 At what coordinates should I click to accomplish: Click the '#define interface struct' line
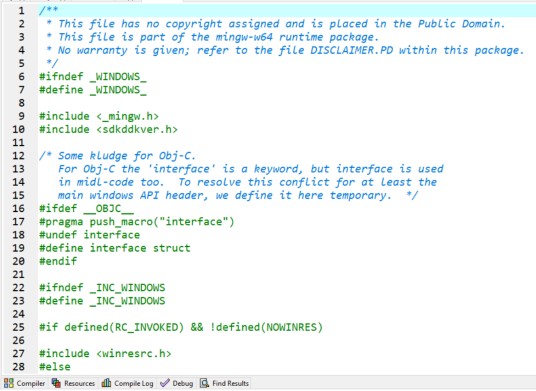point(115,248)
